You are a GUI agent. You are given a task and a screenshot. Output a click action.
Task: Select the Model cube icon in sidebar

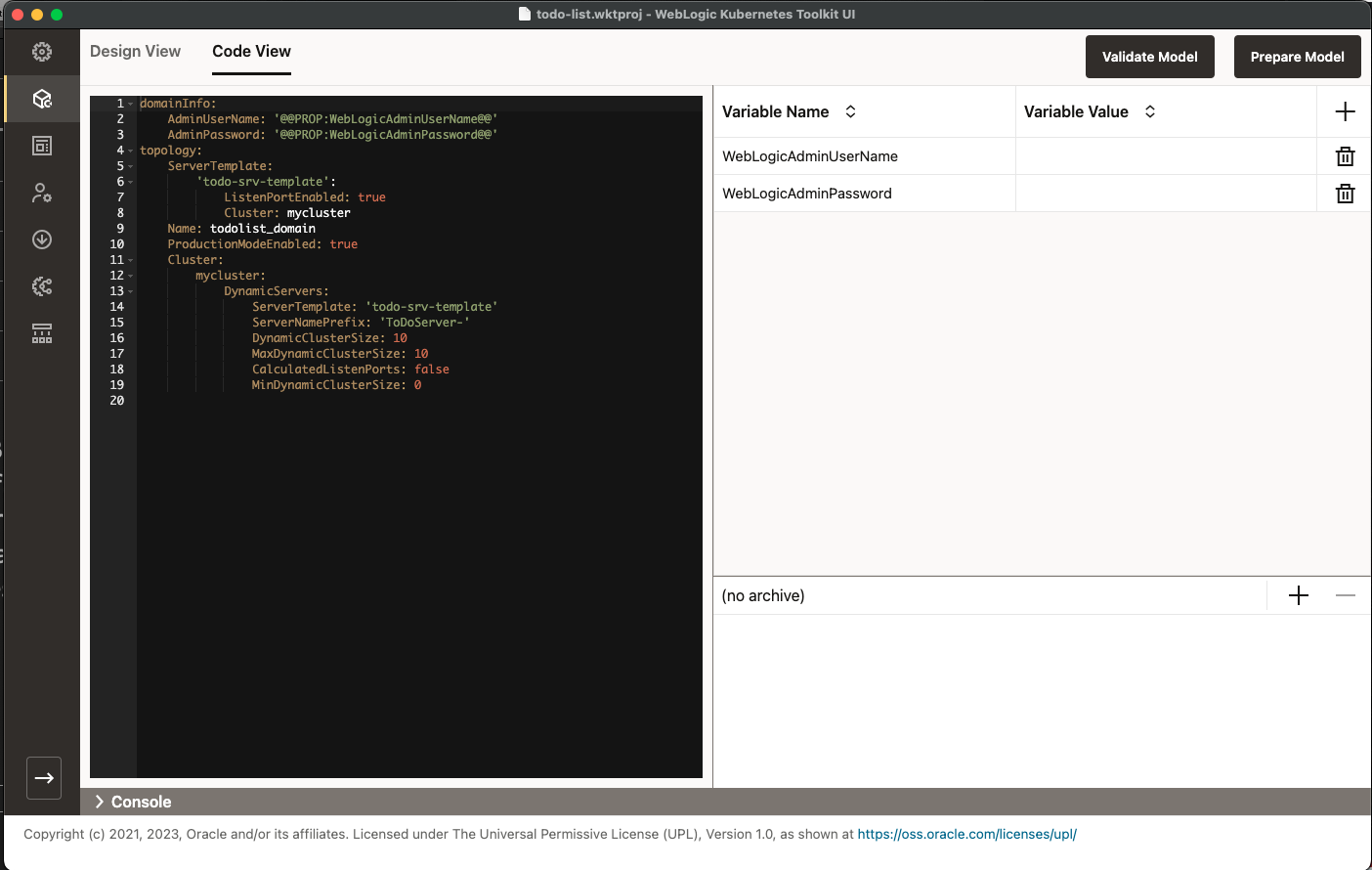point(42,99)
